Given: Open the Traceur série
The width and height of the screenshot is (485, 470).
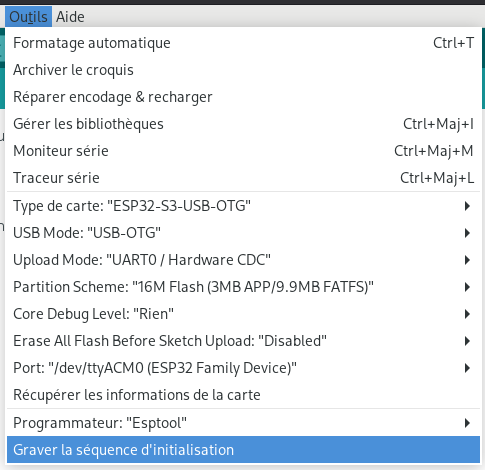Looking at the screenshot, I should coord(243,178).
